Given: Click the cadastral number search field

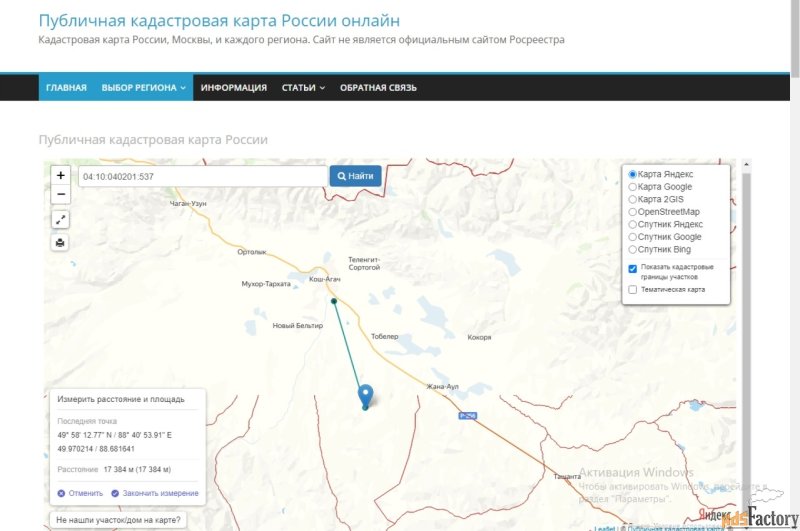Looking at the screenshot, I should [203, 176].
